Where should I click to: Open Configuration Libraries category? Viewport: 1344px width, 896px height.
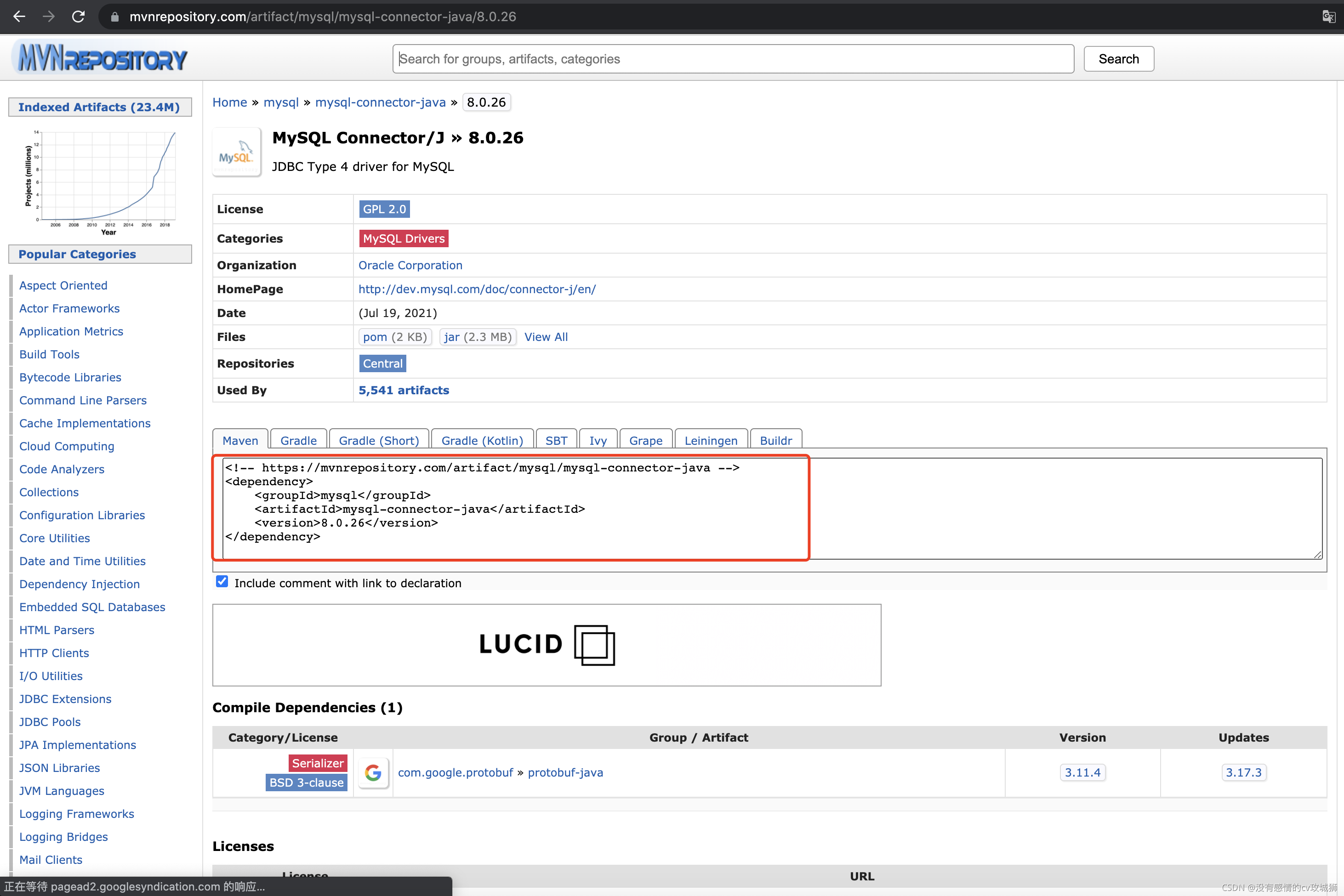[x=82, y=516]
